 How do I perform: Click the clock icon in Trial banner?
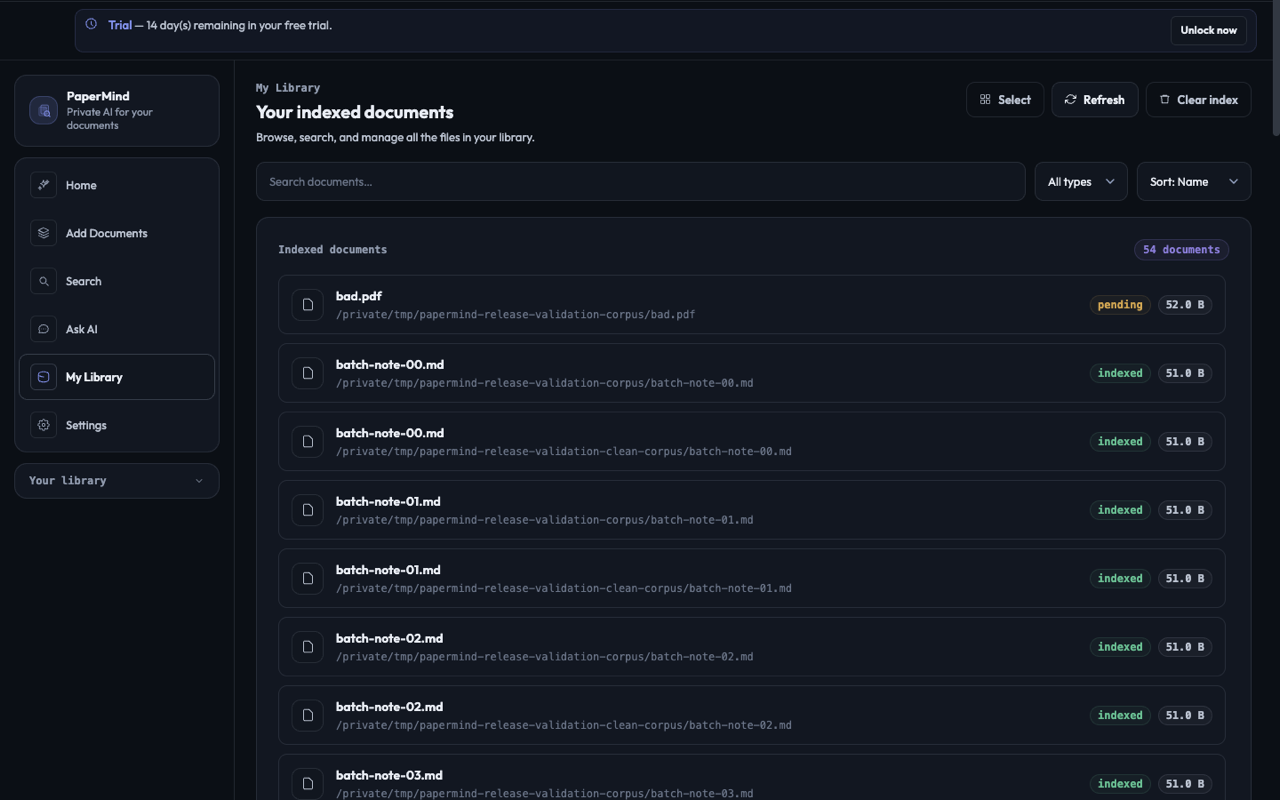point(91,24)
